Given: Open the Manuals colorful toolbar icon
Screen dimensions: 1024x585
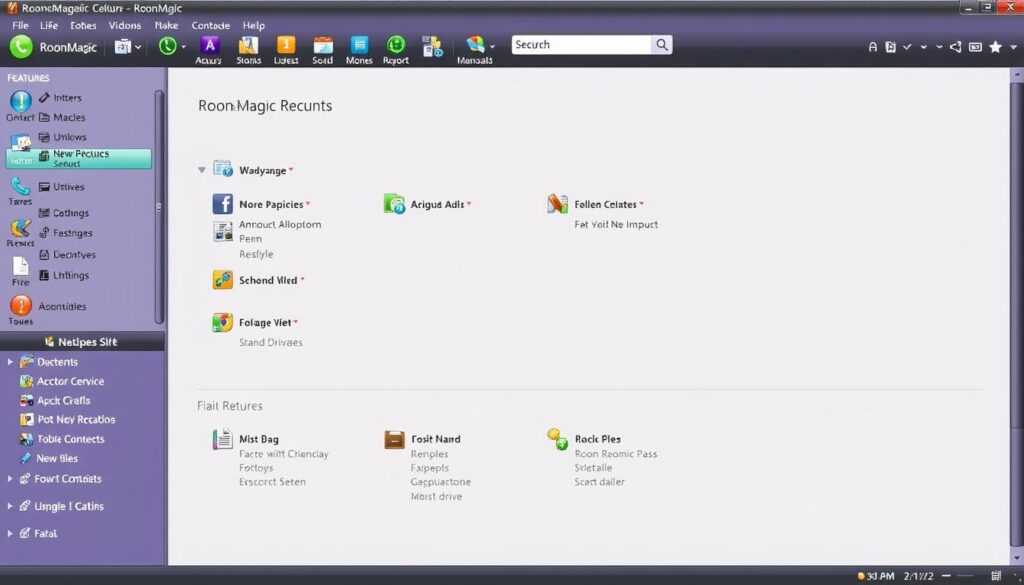Looking at the screenshot, I should click(475, 45).
